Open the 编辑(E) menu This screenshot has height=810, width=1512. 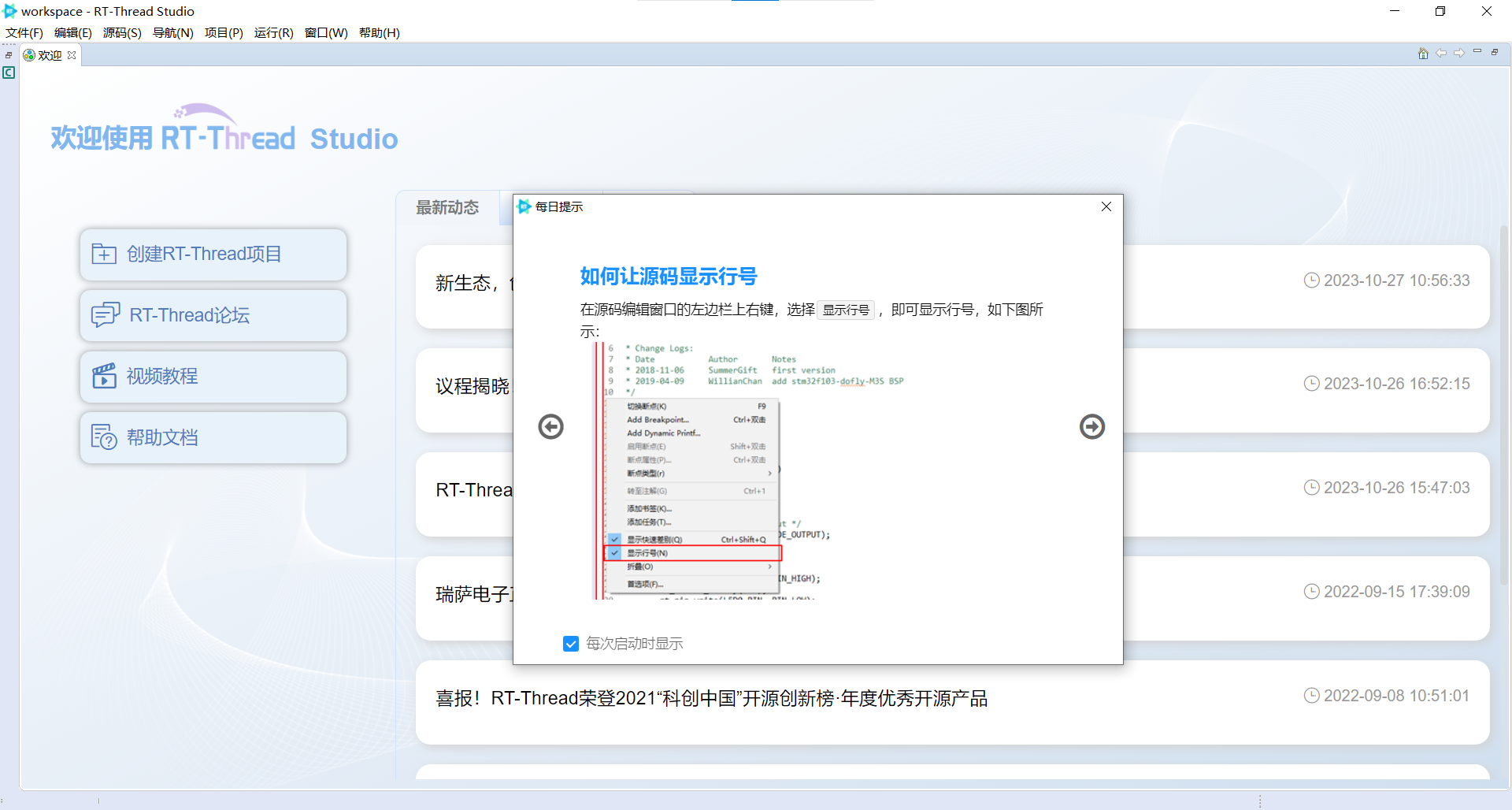[x=73, y=32]
